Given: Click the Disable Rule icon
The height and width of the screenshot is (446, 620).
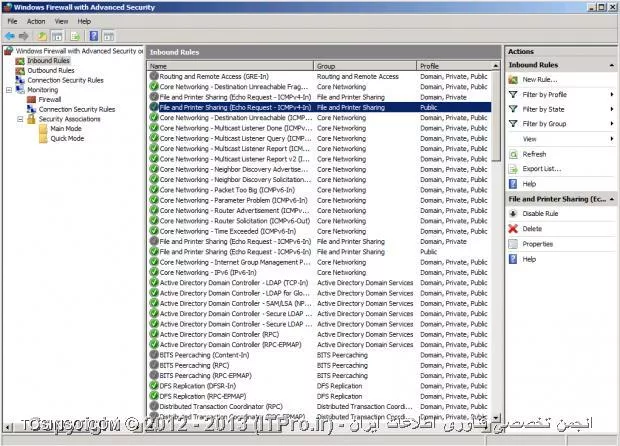Looking at the screenshot, I should (x=513, y=214).
